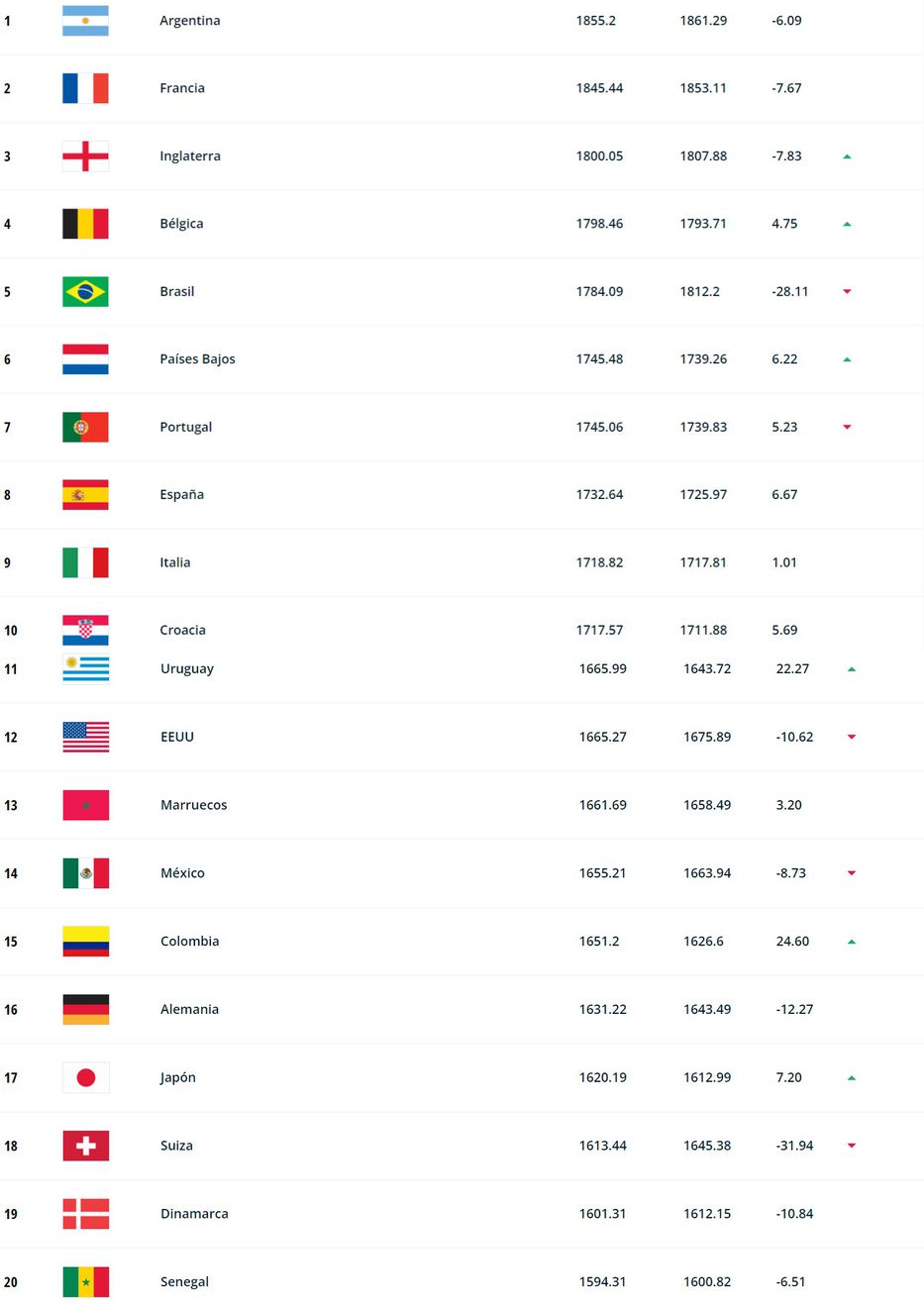Click the Dinamarca row rank number 19
Image resolution: width=924 pixels, height=1305 pixels.
[x=11, y=1214]
